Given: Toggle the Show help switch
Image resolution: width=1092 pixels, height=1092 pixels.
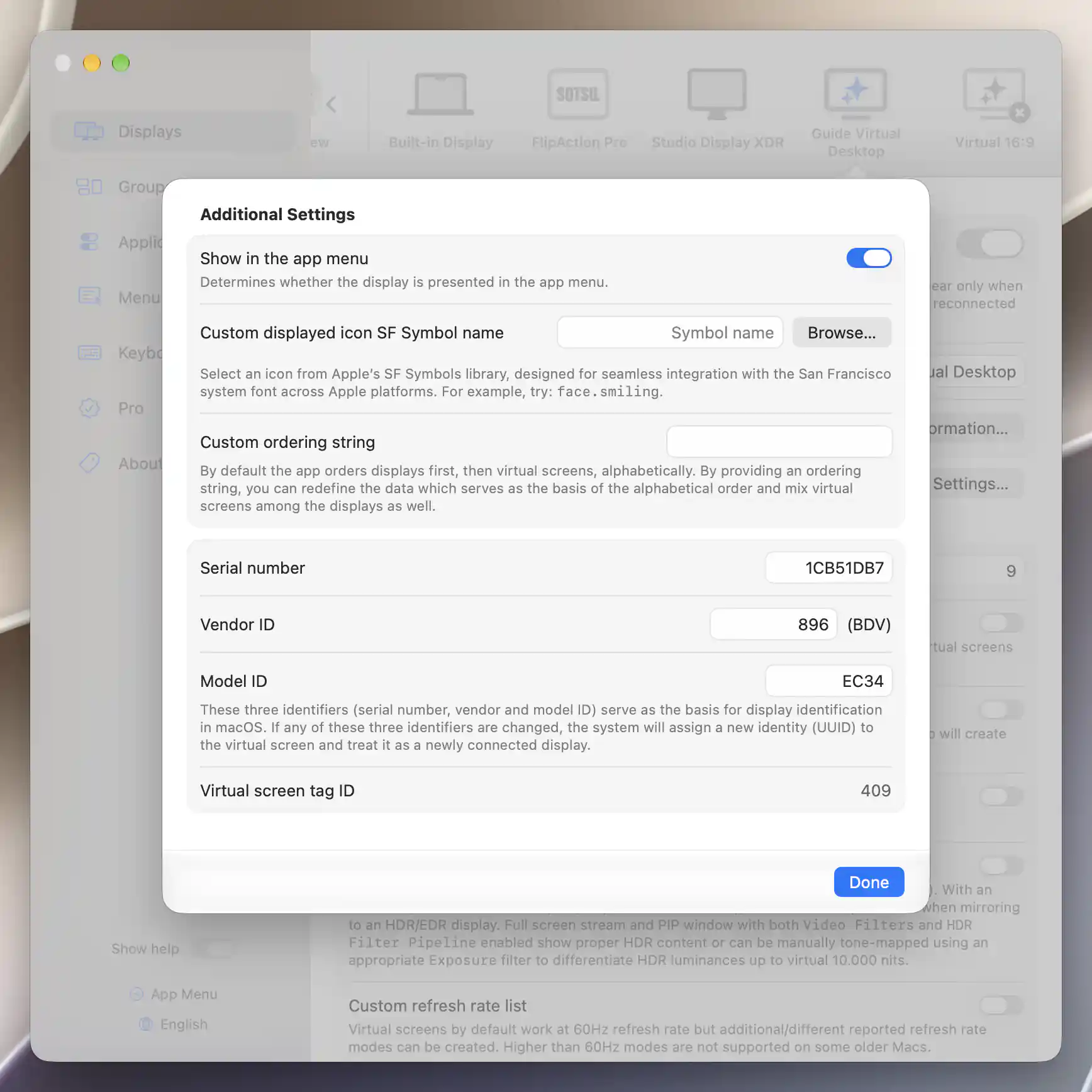Looking at the screenshot, I should (x=213, y=949).
